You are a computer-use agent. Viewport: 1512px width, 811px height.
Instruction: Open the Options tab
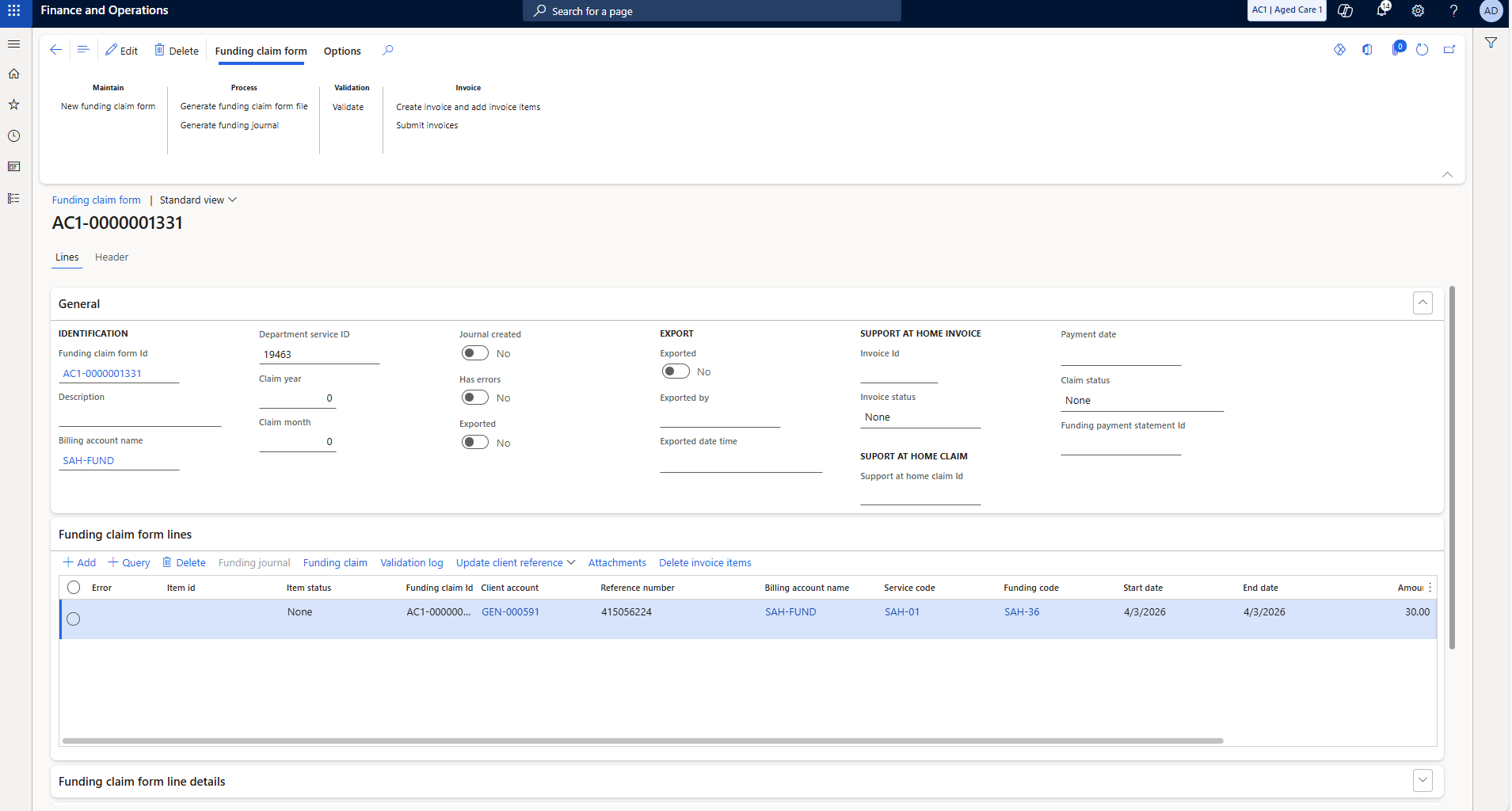coord(342,51)
